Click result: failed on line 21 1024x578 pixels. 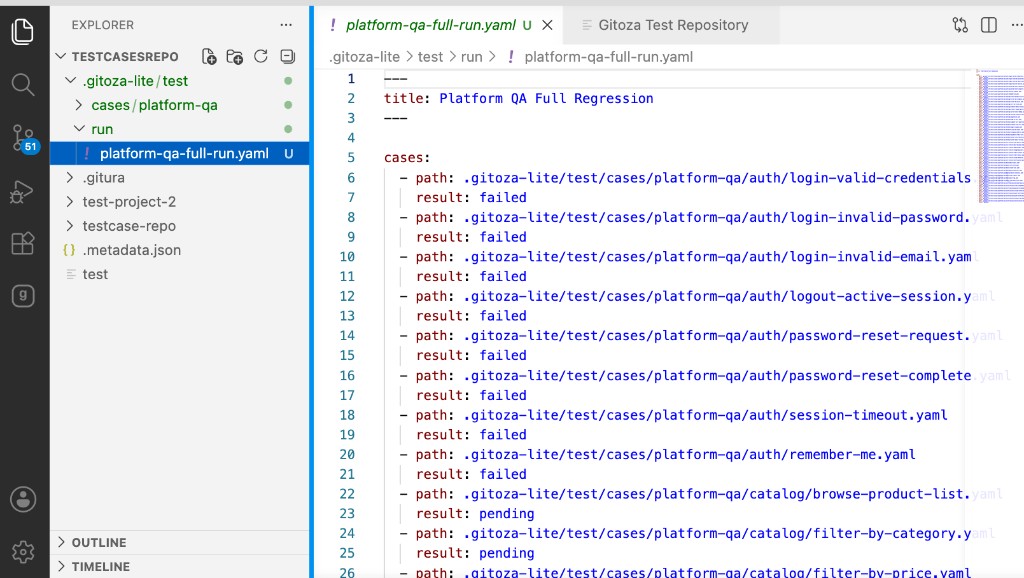pos(471,474)
